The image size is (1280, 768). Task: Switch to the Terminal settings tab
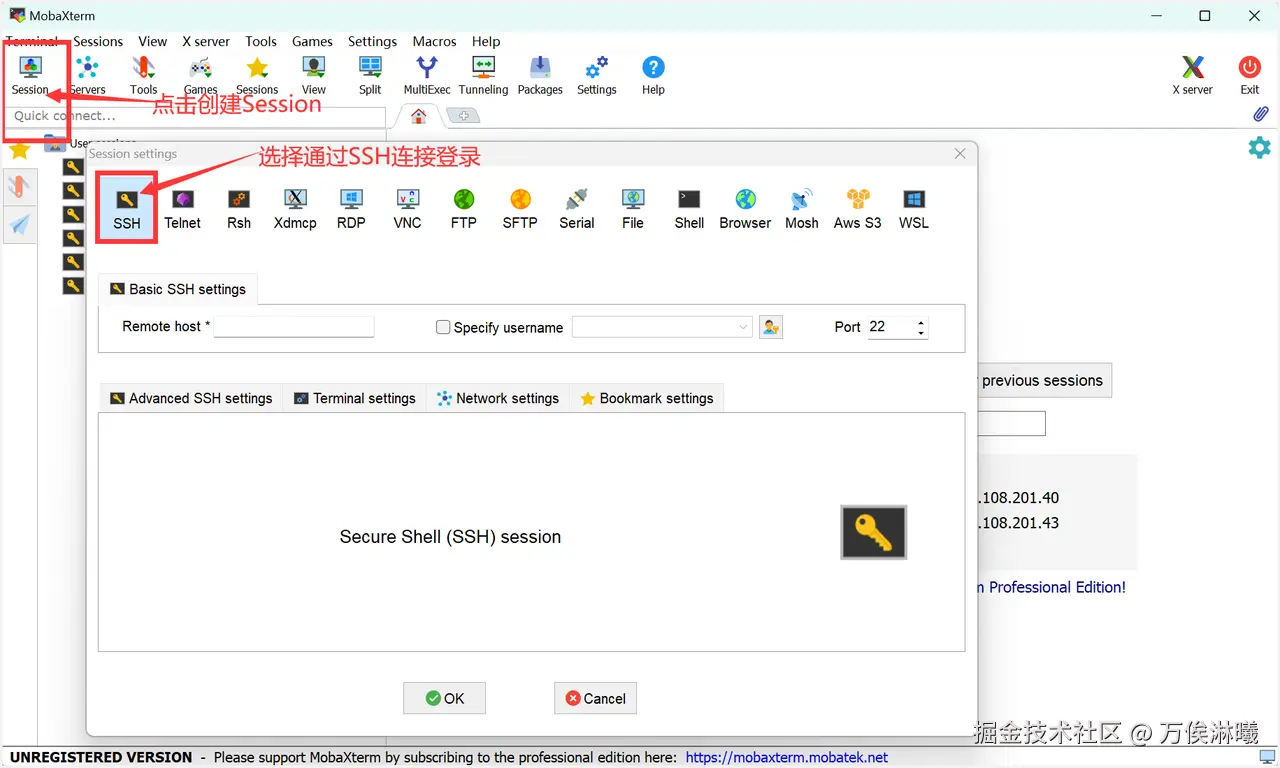(355, 398)
